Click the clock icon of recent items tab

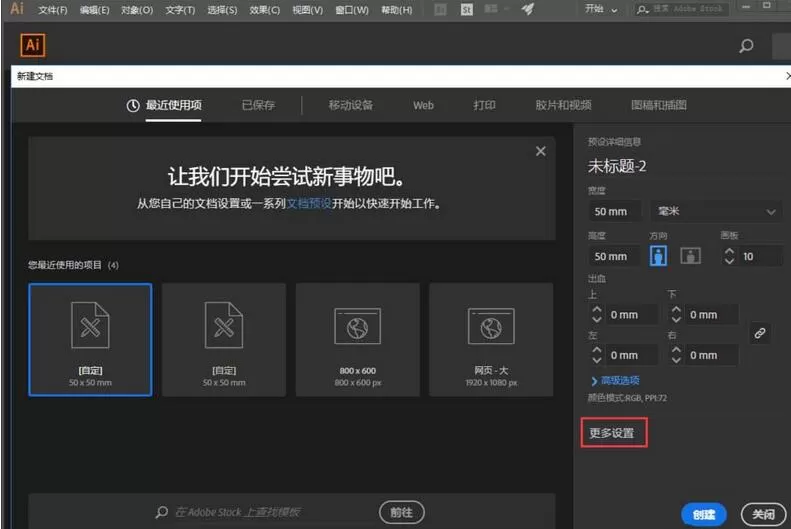(x=133, y=105)
